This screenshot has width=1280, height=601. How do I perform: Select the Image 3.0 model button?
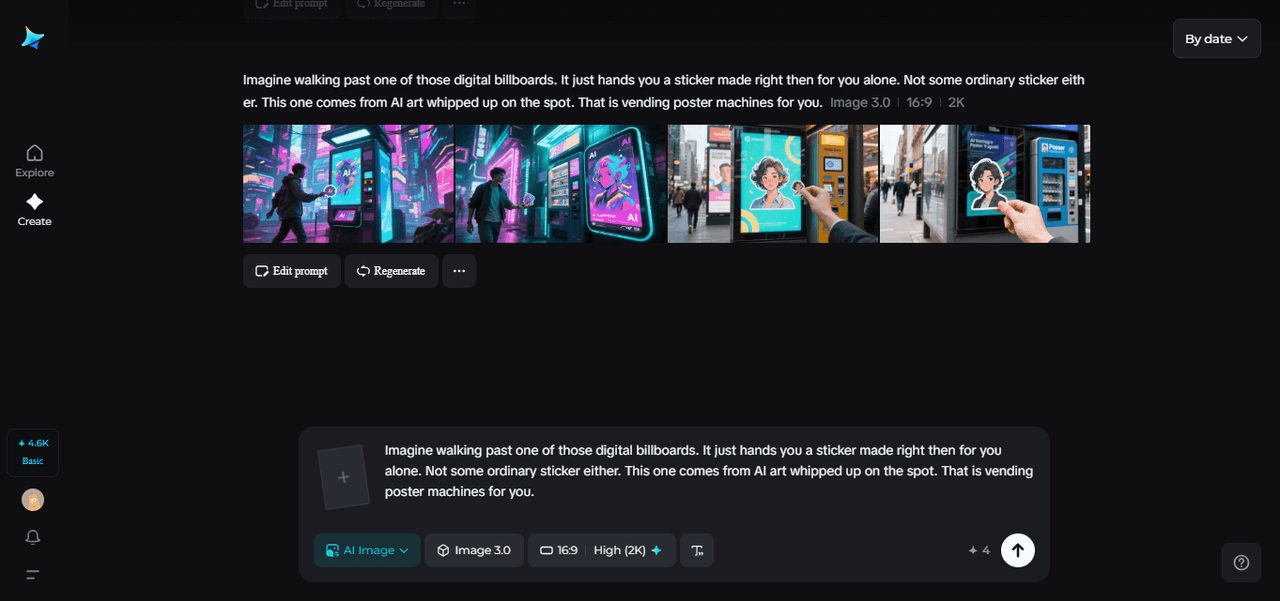tap(474, 550)
